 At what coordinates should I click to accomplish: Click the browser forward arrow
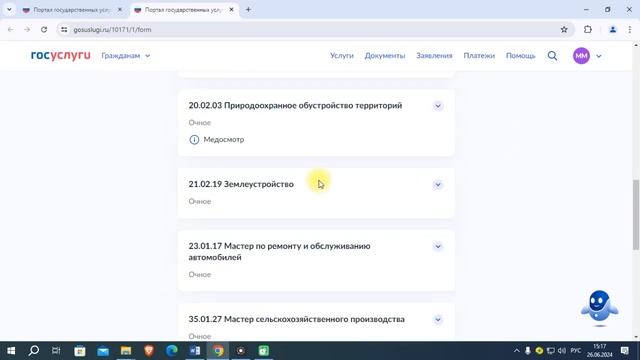27,29
